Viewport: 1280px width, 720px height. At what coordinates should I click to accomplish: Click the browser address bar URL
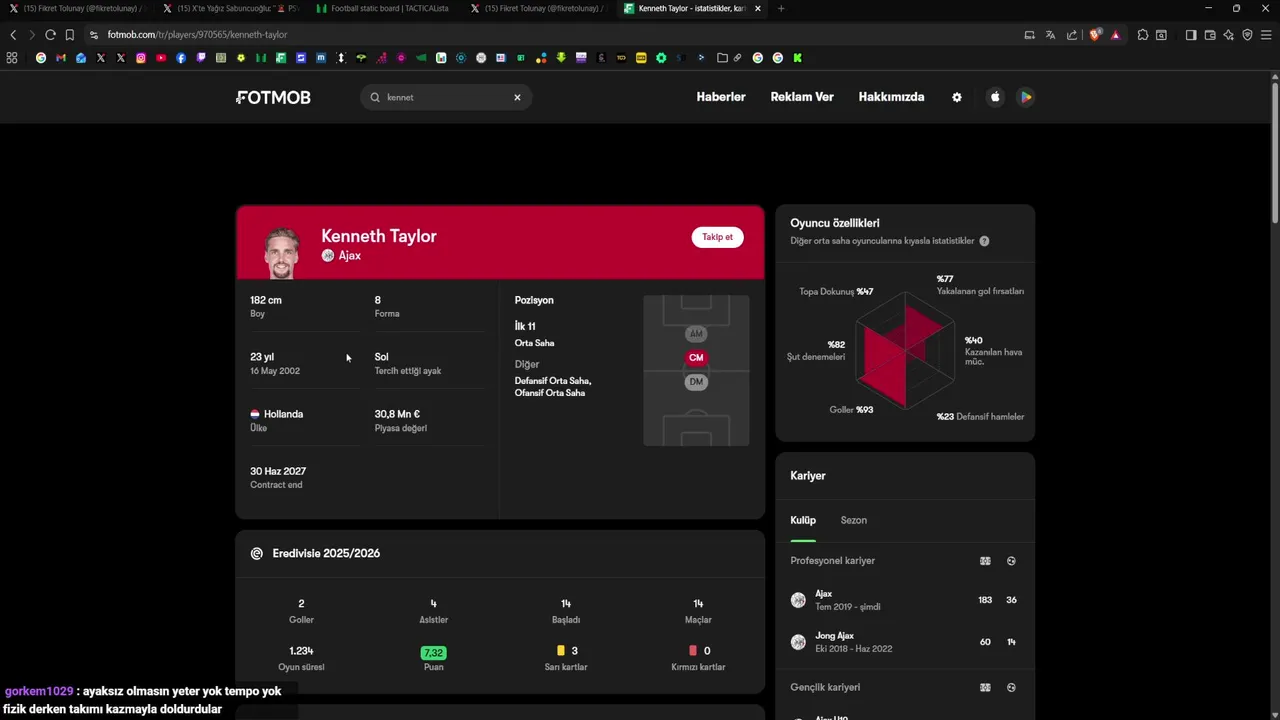pyautogui.click(x=197, y=35)
